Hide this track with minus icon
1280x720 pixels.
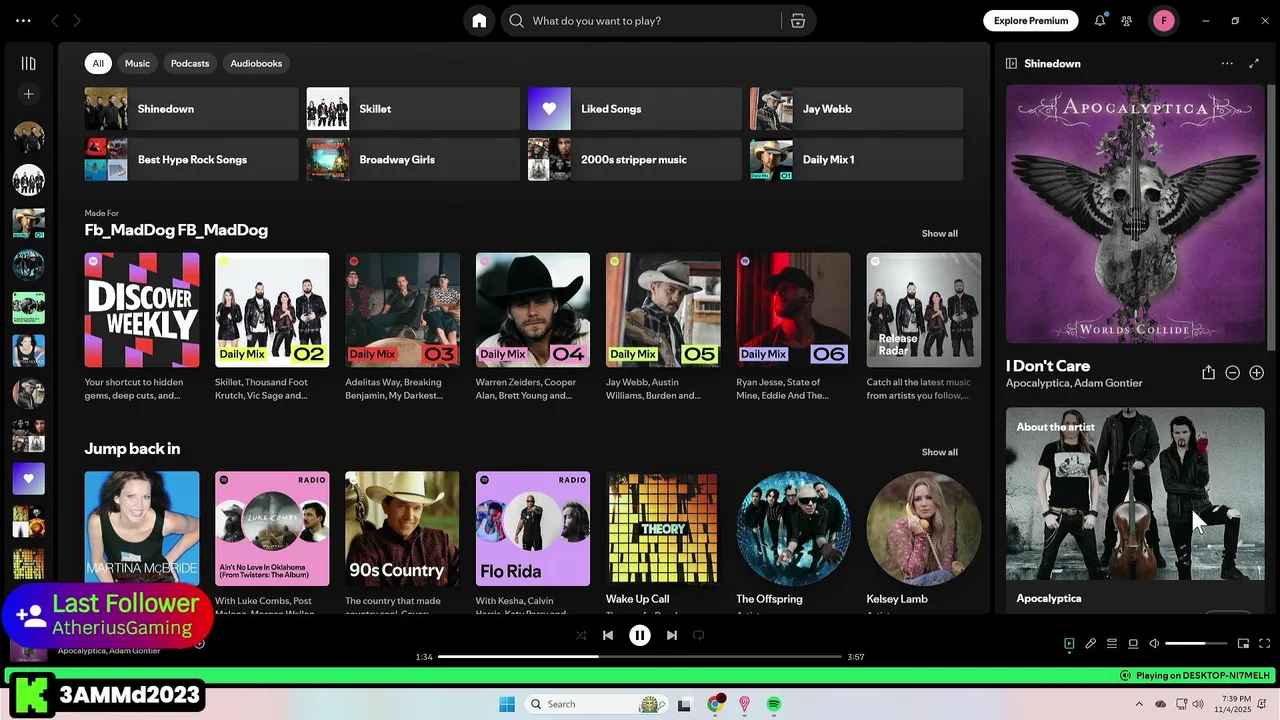pyautogui.click(x=1232, y=373)
